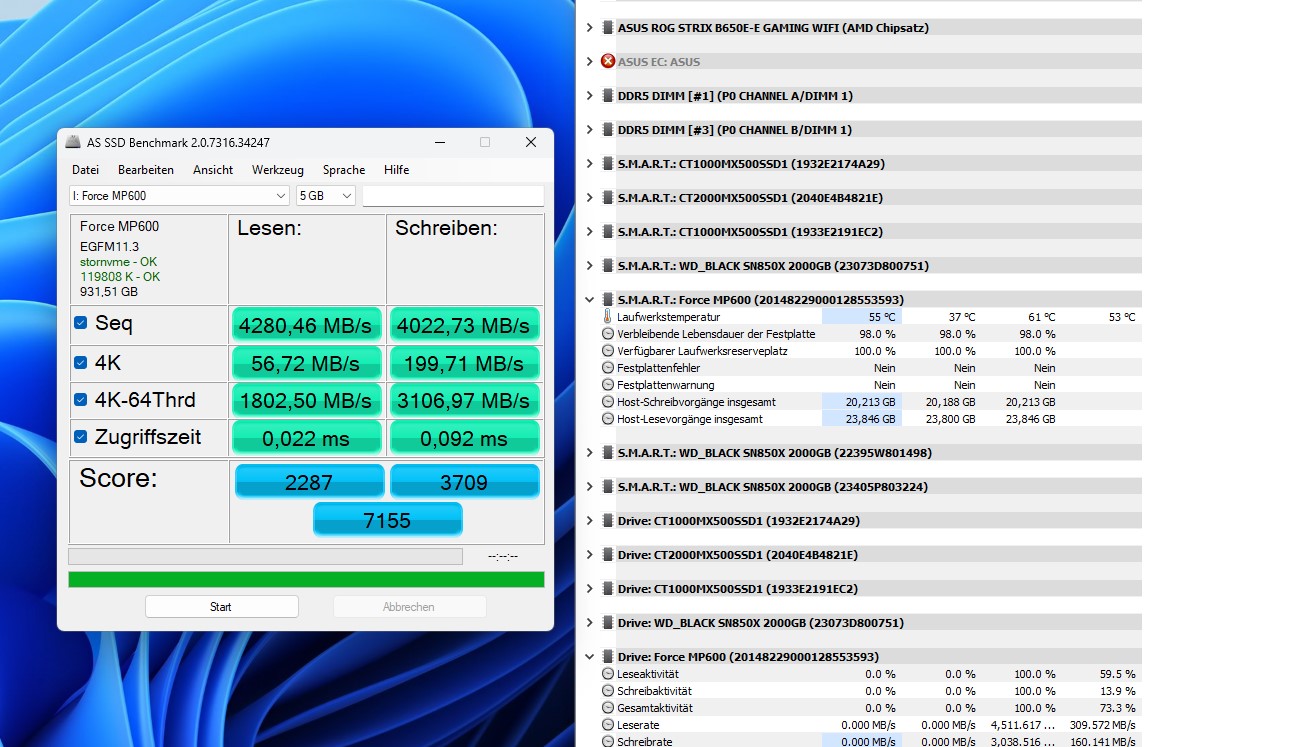
Task: Click the Start button in AS SSD Benchmark
Action: tap(221, 607)
